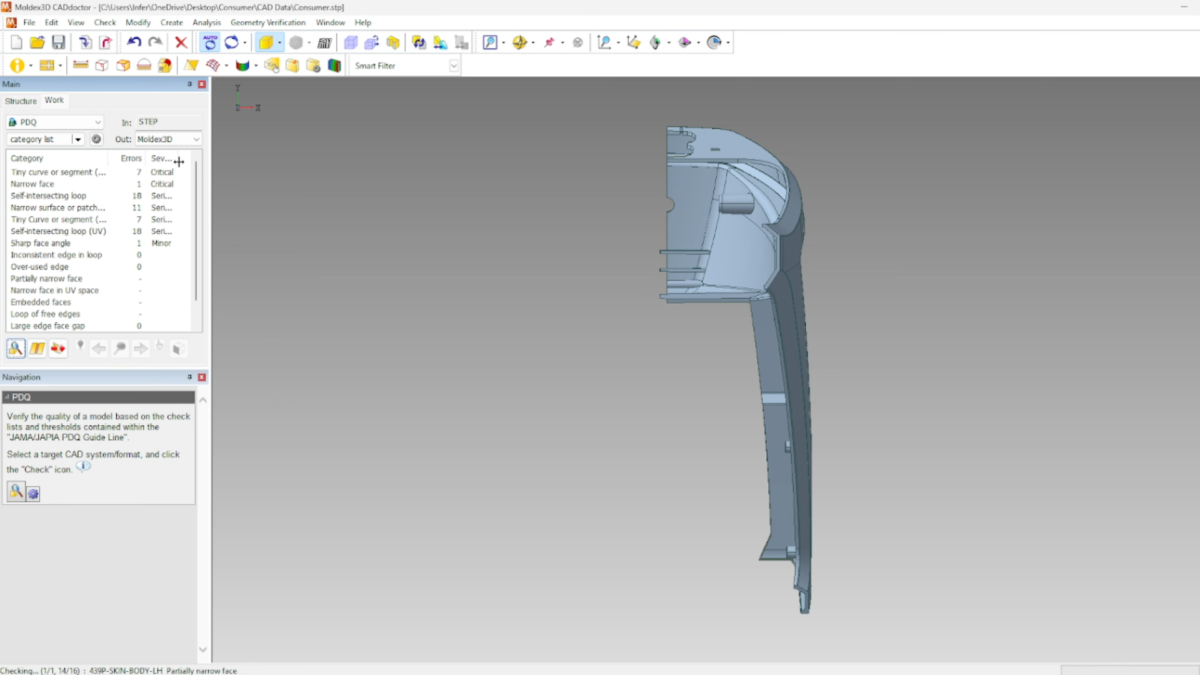Click the category list vertical scrollbar
Viewport: 1200px width, 675px height.
point(197,232)
